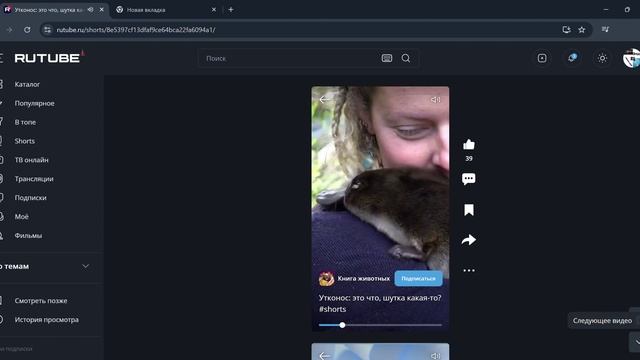
Task: Mute tab via speaker icon on Rutube tab
Action: pyautogui.click(x=91, y=9)
